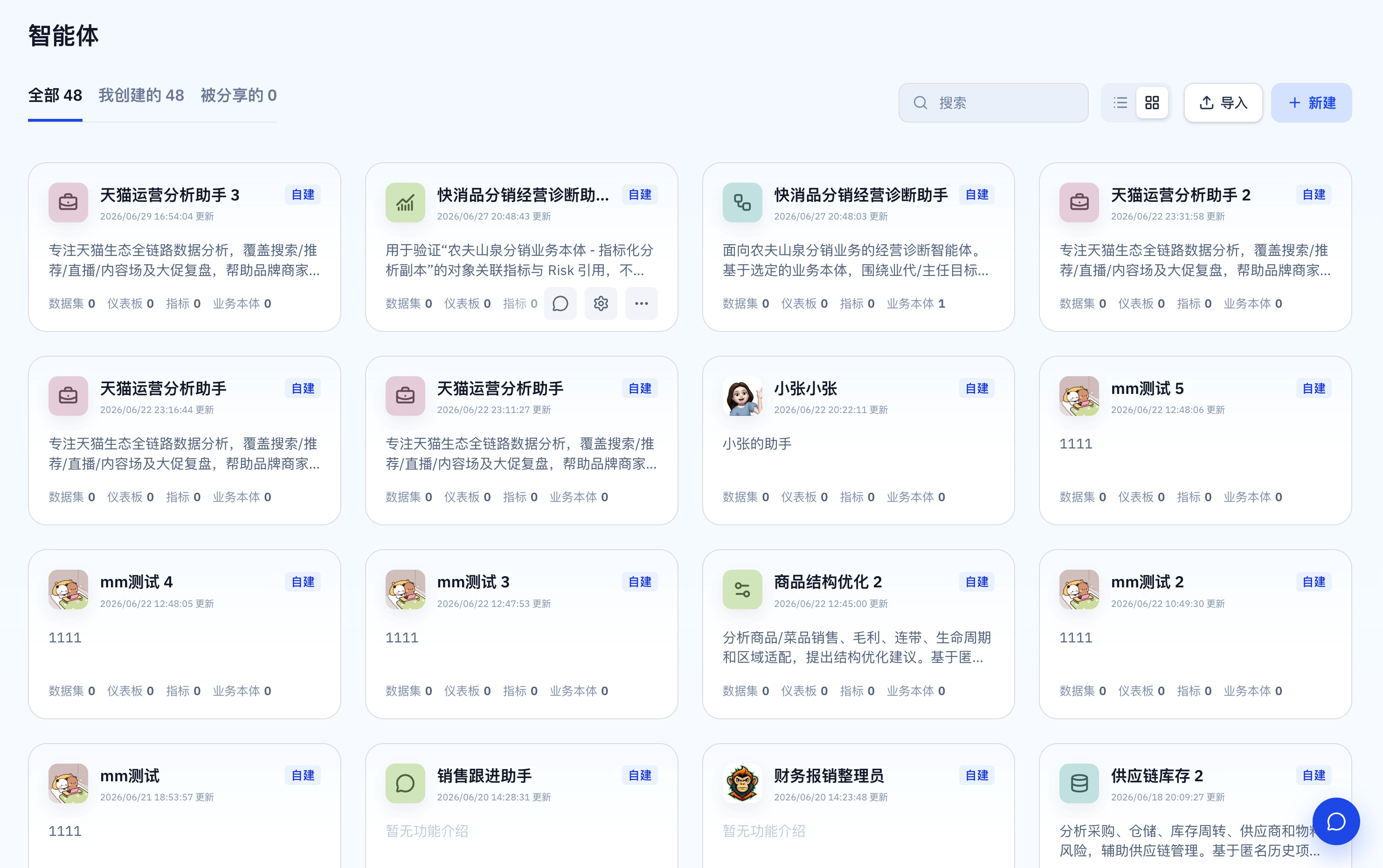Click 业务本体 1 on 快消品分销经营诊断助手
This screenshot has width=1383, height=868.
click(x=916, y=303)
